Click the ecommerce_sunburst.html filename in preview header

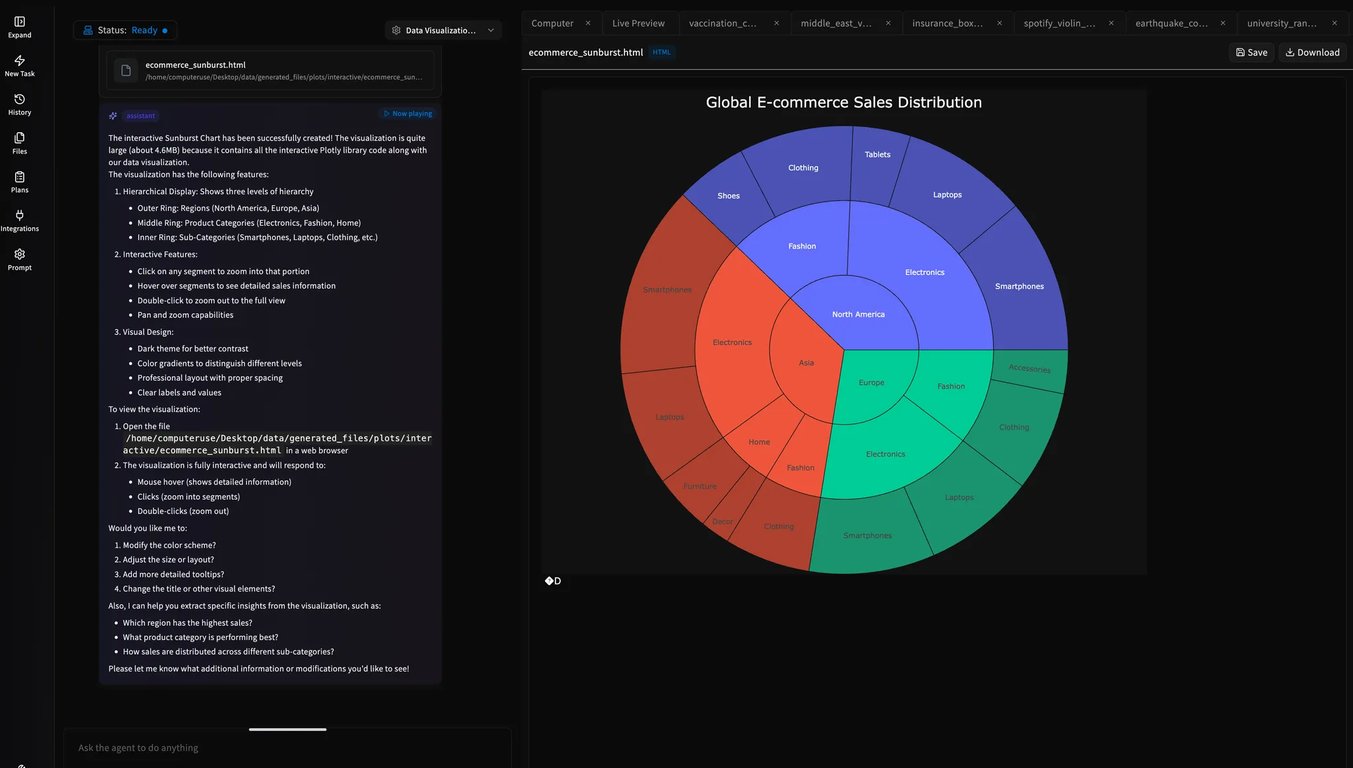[x=586, y=52]
